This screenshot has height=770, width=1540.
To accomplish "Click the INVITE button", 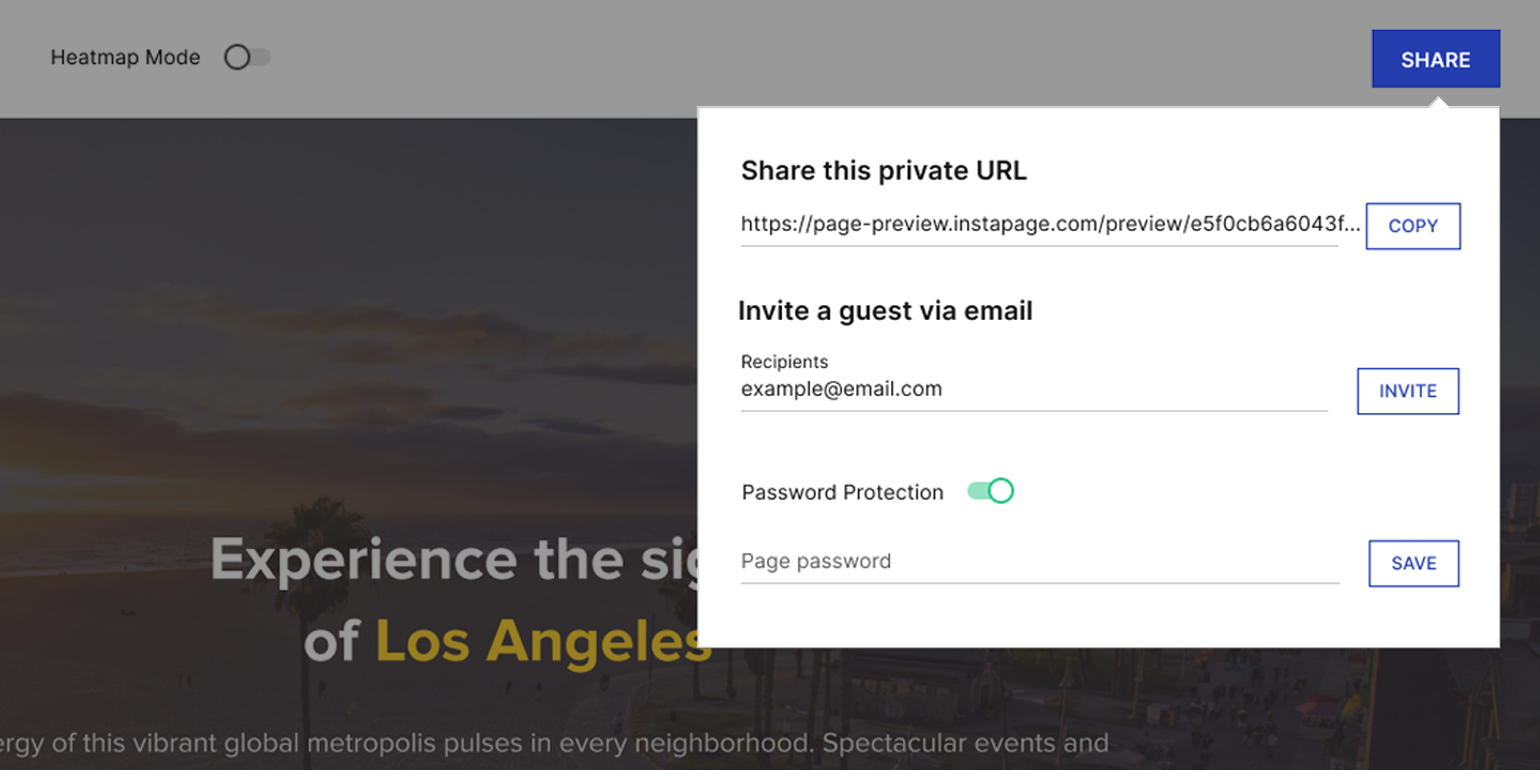I will pyautogui.click(x=1407, y=391).
